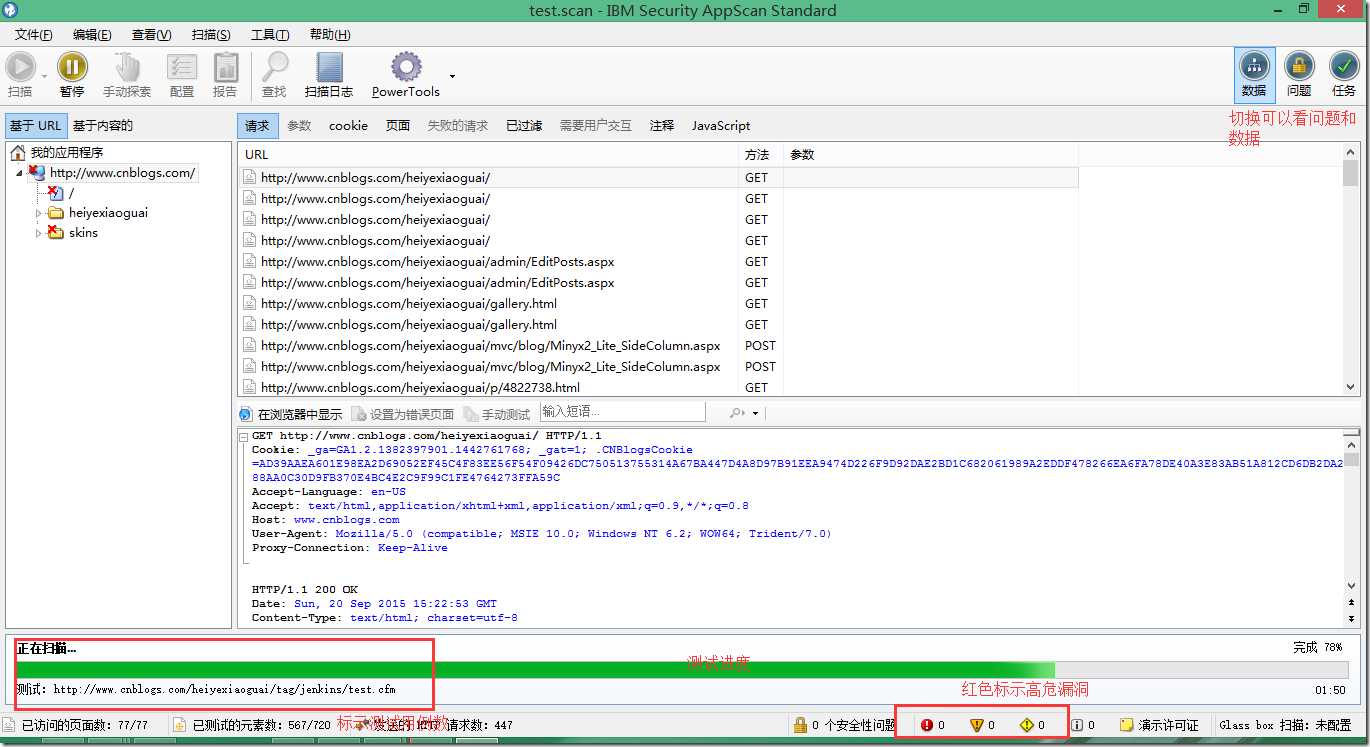Click 在浏览器中显示 globe icon
The height and width of the screenshot is (747, 1370).
246,414
